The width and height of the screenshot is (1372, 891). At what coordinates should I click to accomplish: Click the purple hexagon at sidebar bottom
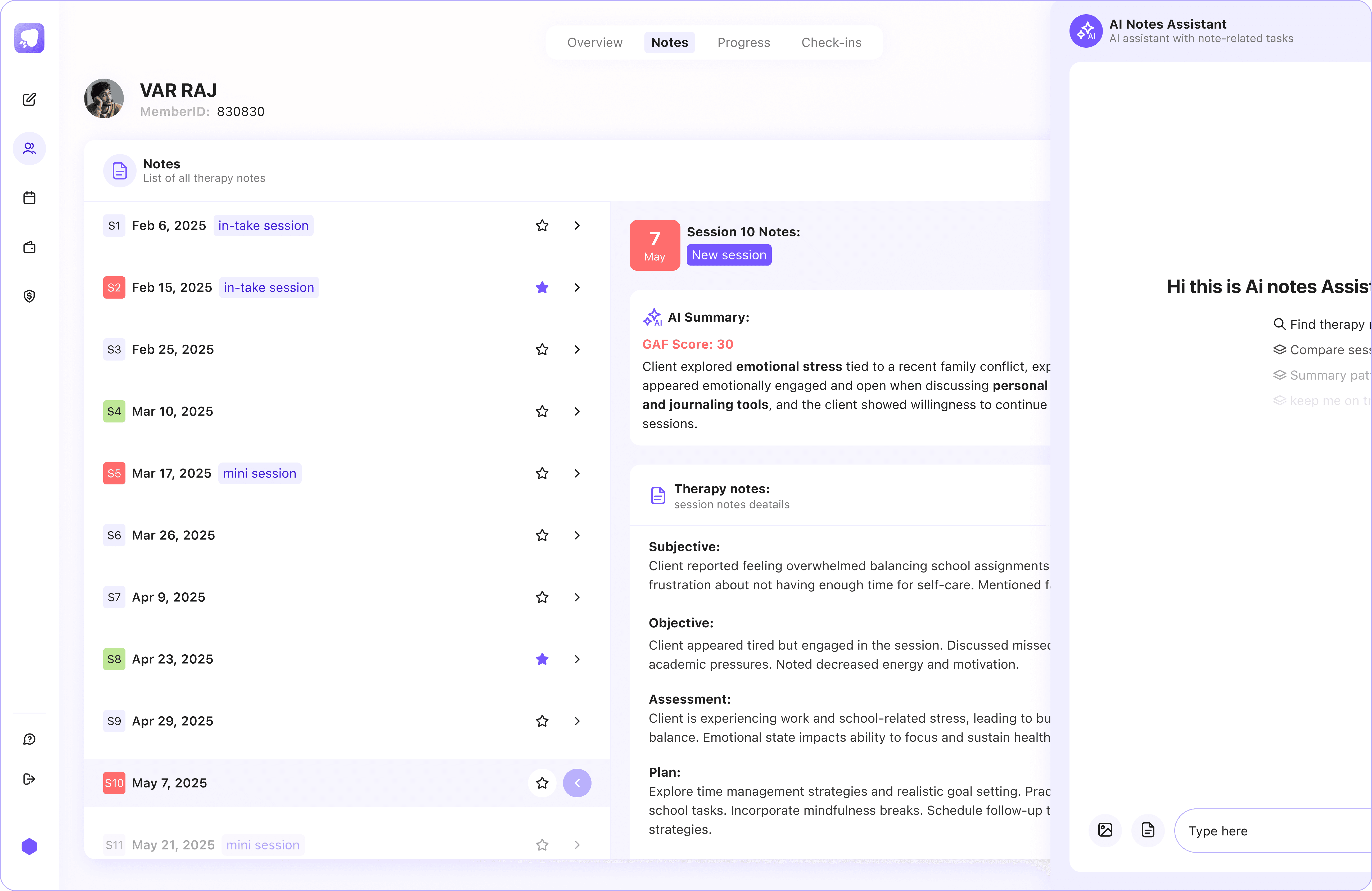[x=29, y=846]
